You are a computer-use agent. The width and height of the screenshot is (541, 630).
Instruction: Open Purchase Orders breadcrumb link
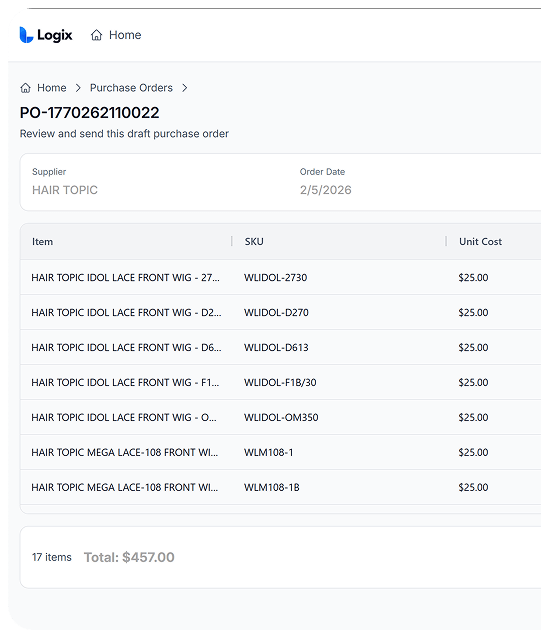[x=131, y=88]
